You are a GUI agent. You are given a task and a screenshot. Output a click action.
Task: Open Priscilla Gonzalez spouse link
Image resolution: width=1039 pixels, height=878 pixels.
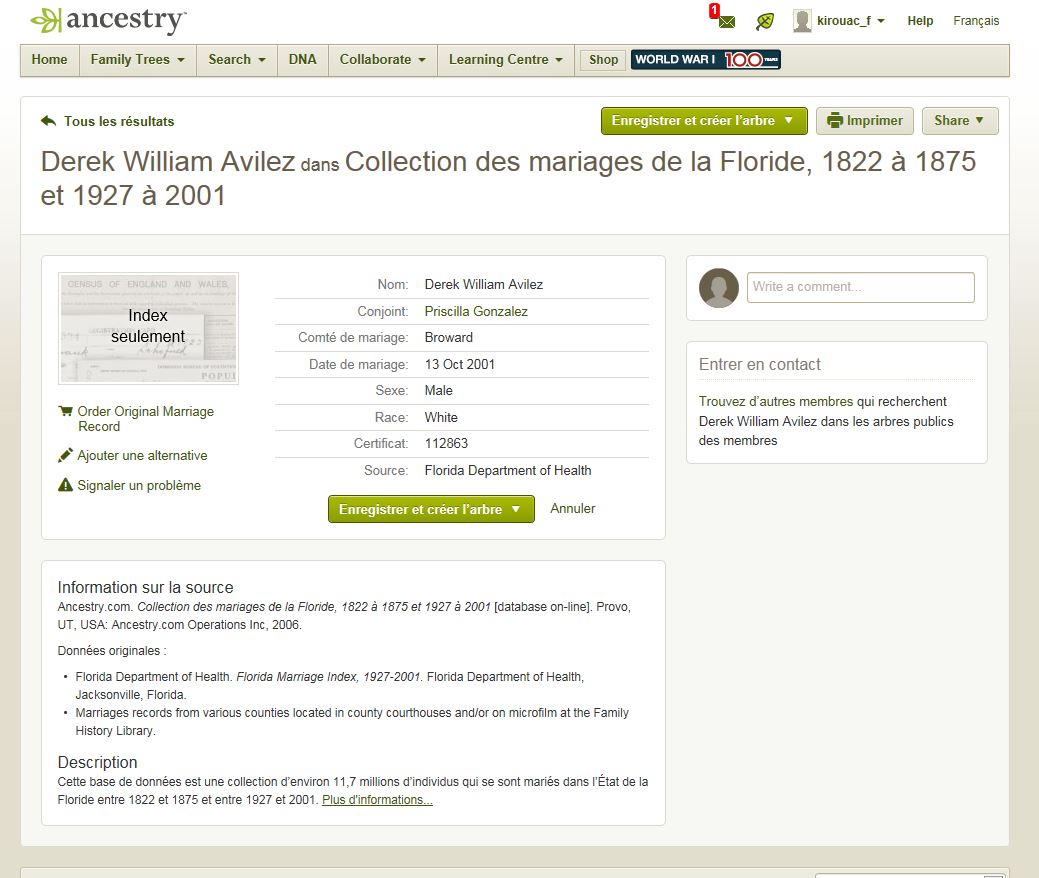(x=476, y=311)
